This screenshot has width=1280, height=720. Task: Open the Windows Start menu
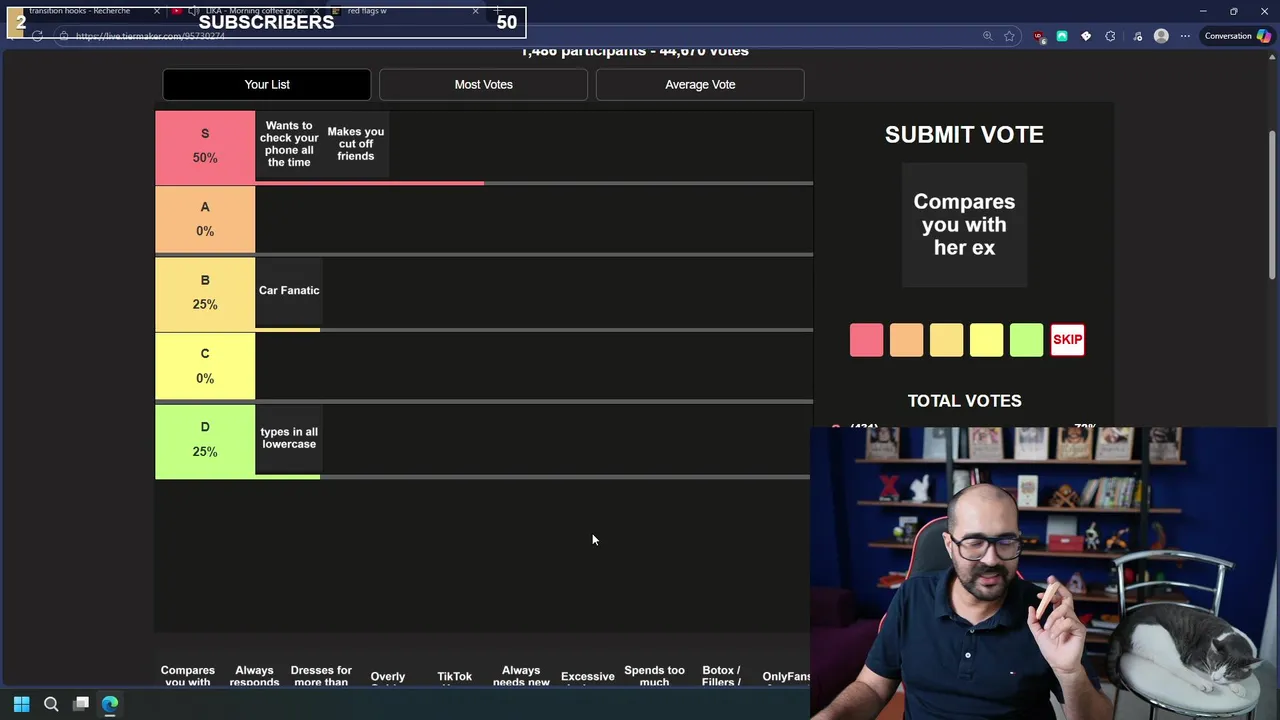click(x=21, y=704)
